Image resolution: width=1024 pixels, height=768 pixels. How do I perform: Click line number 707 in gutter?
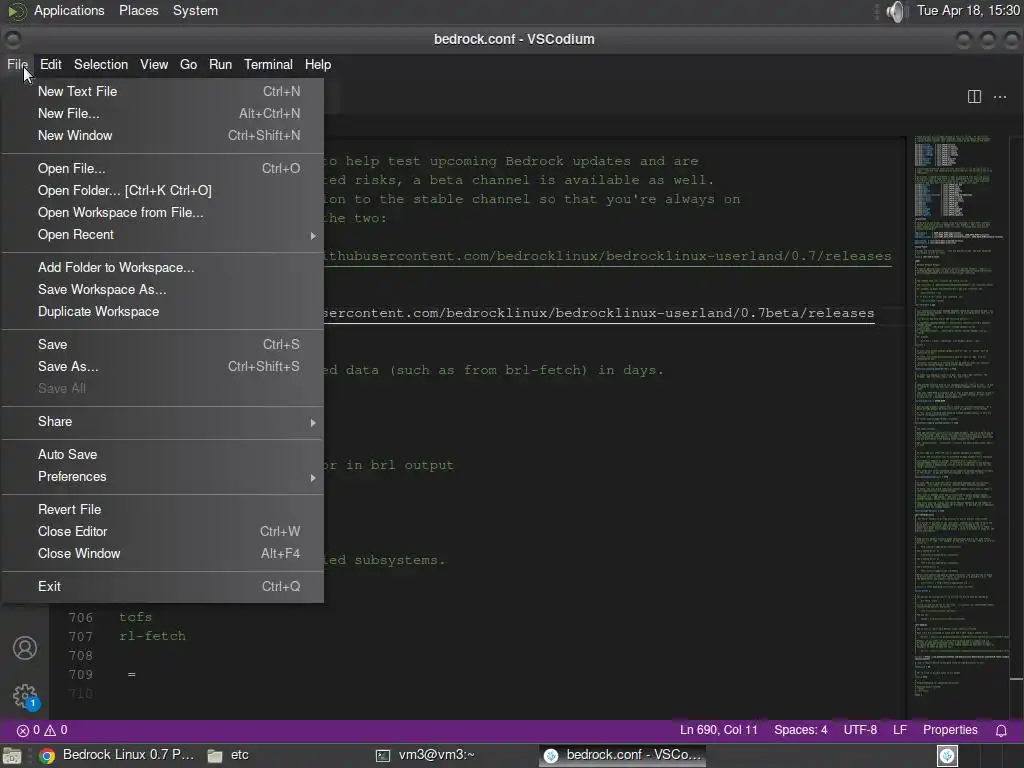tap(81, 636)
